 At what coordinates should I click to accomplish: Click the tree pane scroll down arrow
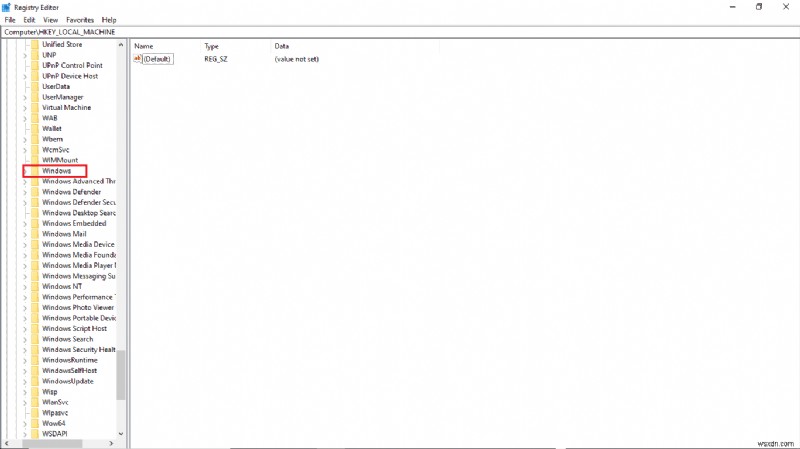click(x=121, y=434)
